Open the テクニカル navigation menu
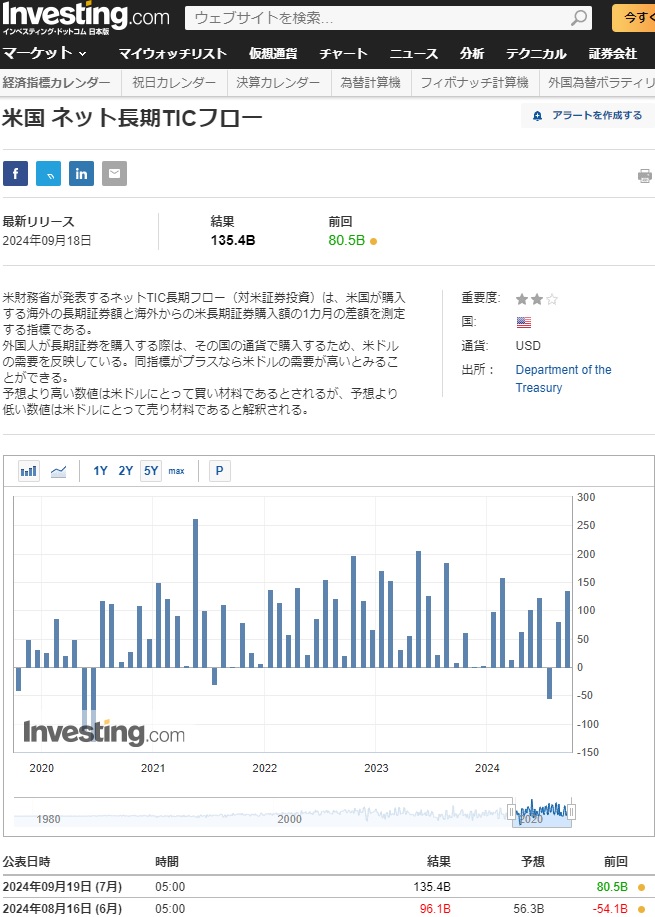 (x=535, y=54)
